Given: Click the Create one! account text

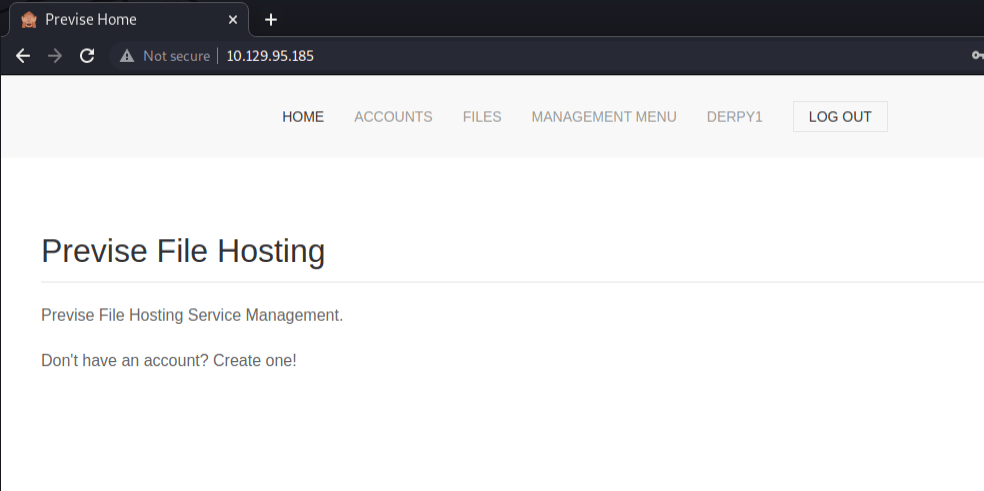Looking at the screenshot, I should pos(254,360).
